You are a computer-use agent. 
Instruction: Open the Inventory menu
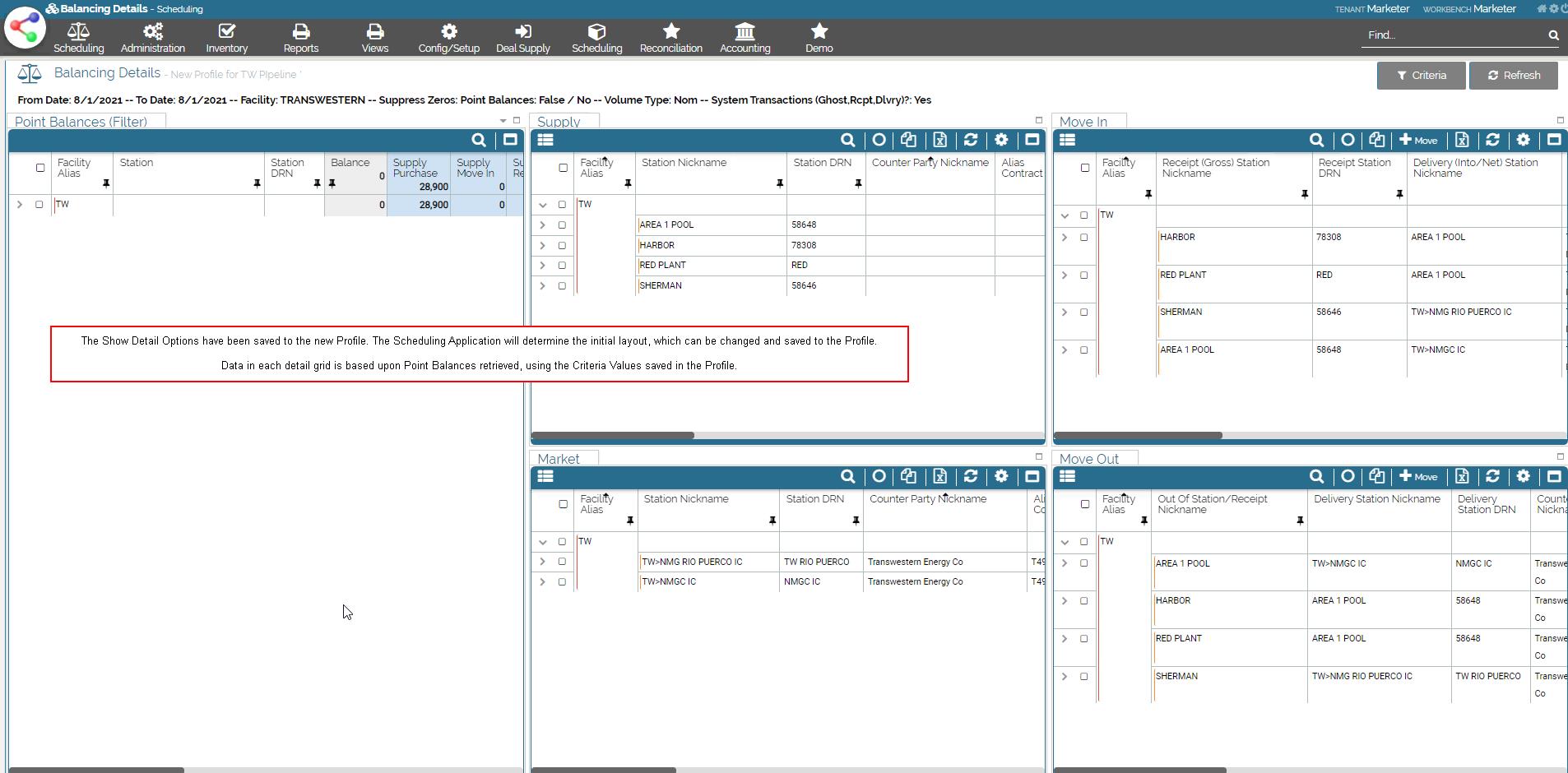click(x=226, y=38)
